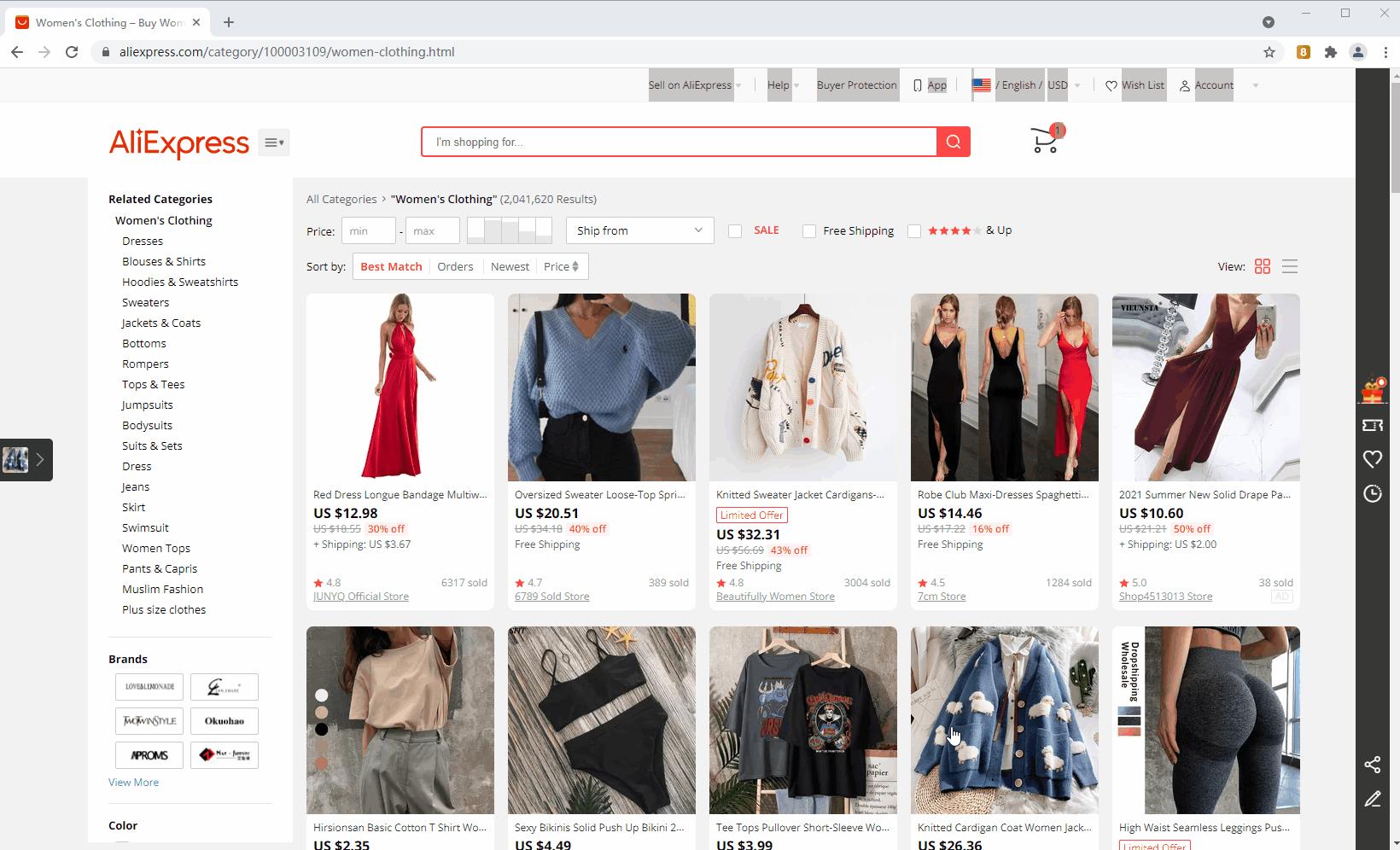Expand the Help menu
Viewport: 1400px width, 850px height.
pyautogui.click(x=783, y=85)
